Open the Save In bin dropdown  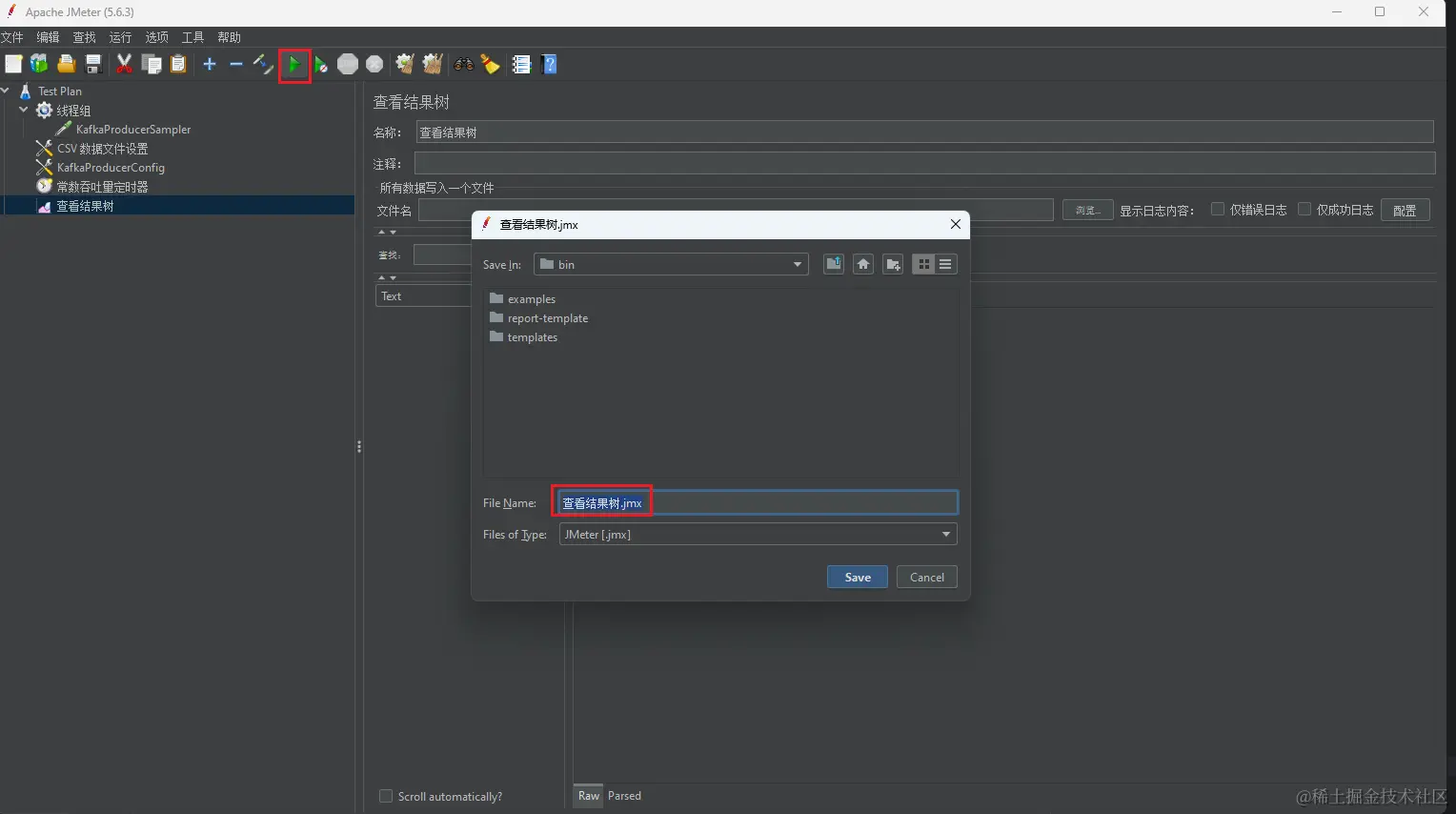pos(671,264)
